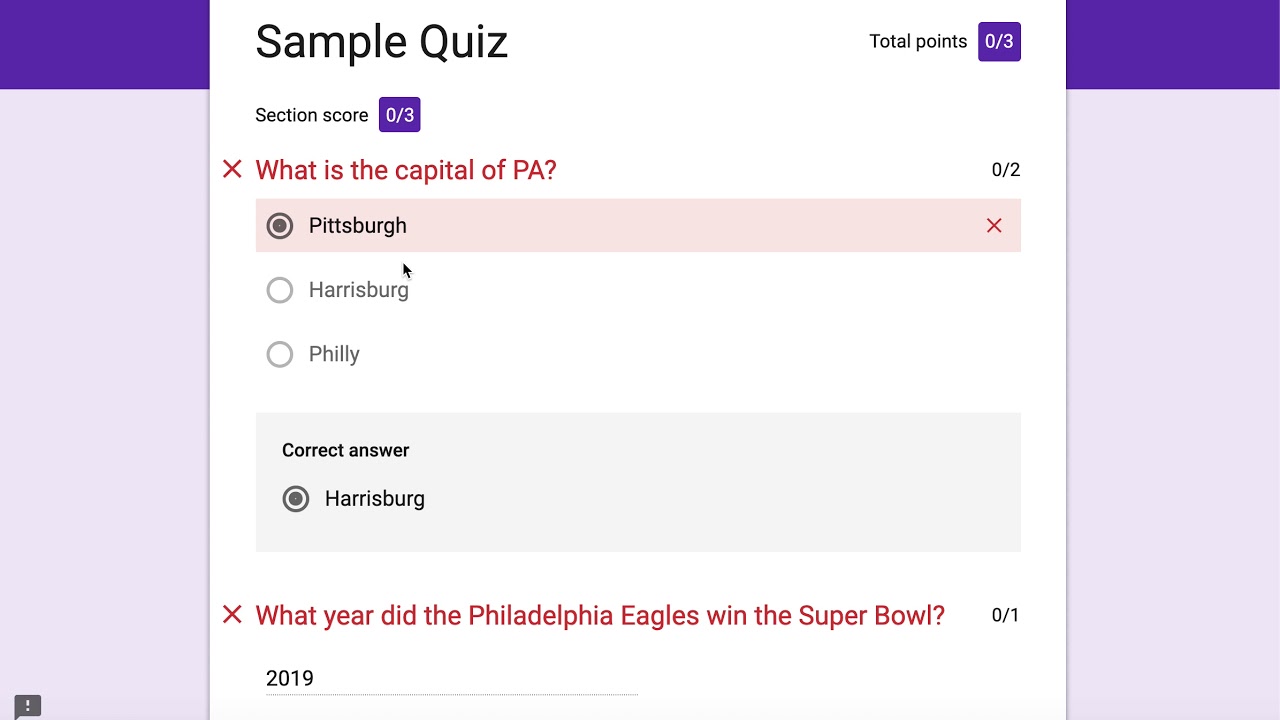Click the red X beside the Philadelphia Eagles question
1280x720 pixels.
click(232, 615)
